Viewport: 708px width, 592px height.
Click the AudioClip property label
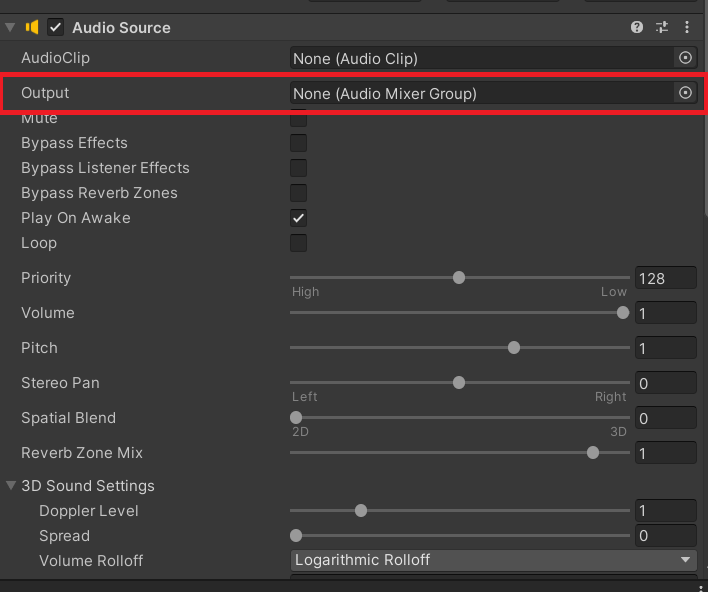coord(56,58)
